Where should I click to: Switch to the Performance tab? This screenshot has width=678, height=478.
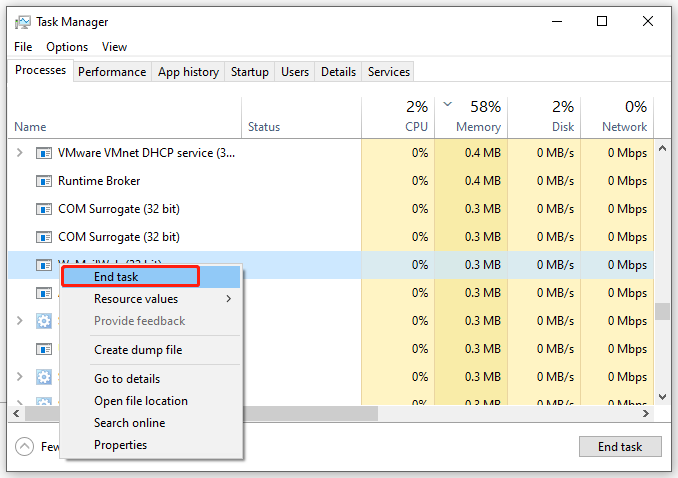112,72
